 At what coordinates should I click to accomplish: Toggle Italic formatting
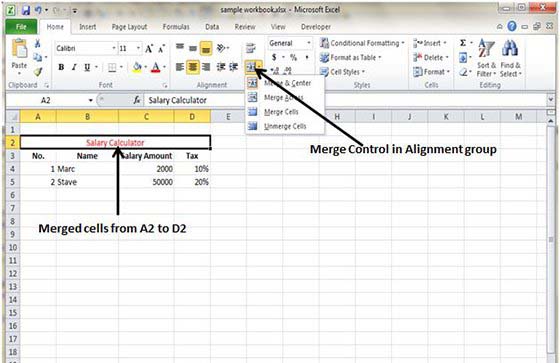tap(74, 67)
